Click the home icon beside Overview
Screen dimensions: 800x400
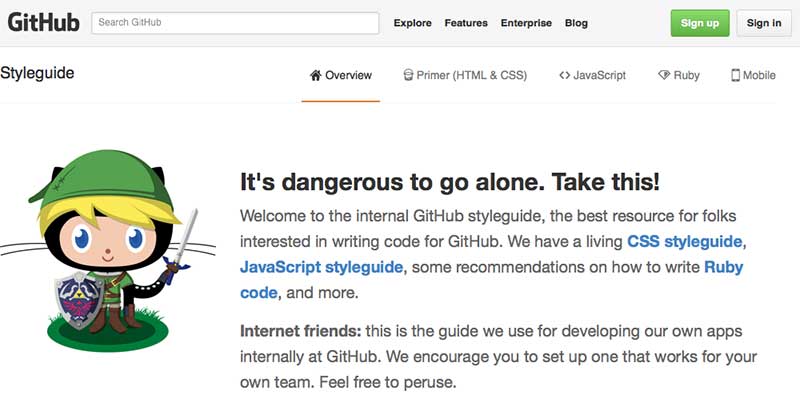pos(316,76)
